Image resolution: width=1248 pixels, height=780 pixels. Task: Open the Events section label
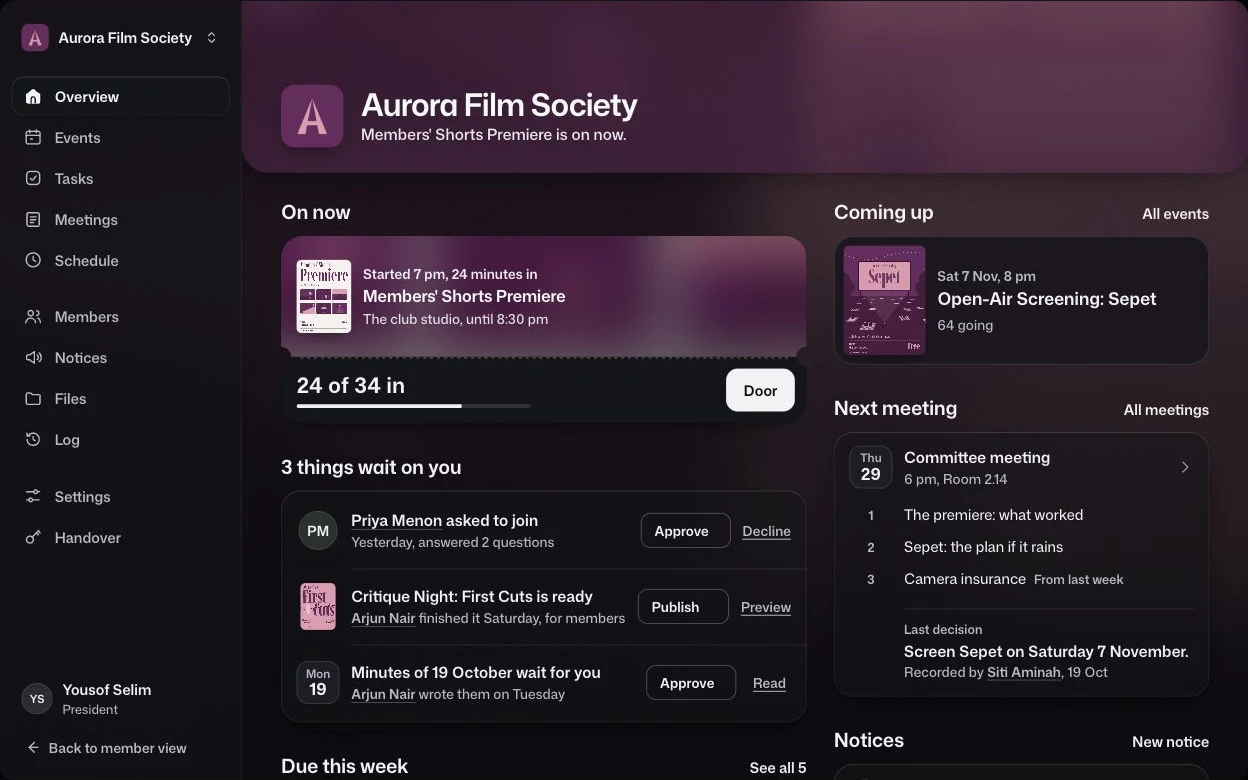pyautogui.click(x=77, y=138)
